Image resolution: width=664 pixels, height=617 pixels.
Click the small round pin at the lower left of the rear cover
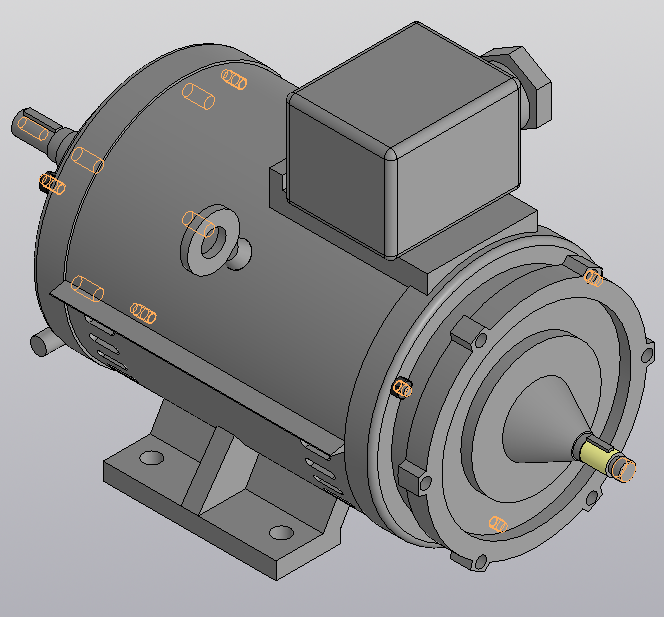tap(46, 341)
